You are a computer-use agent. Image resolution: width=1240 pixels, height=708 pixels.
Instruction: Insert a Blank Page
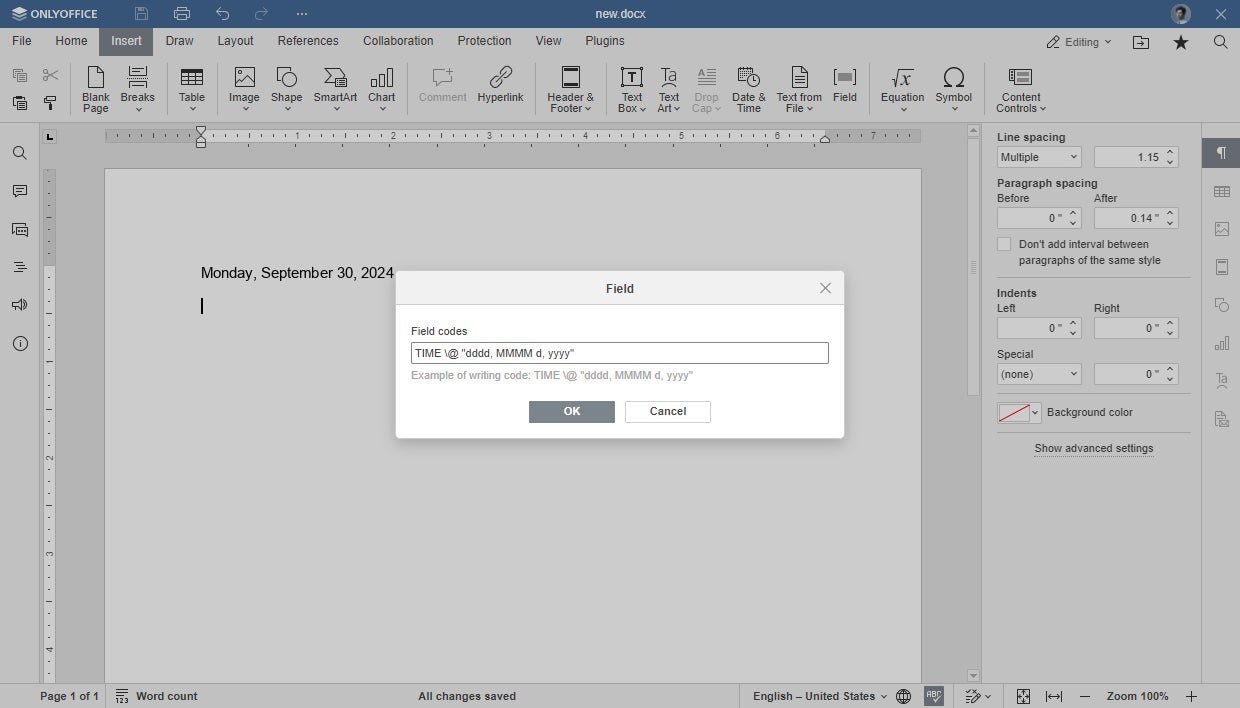(96, 90)
